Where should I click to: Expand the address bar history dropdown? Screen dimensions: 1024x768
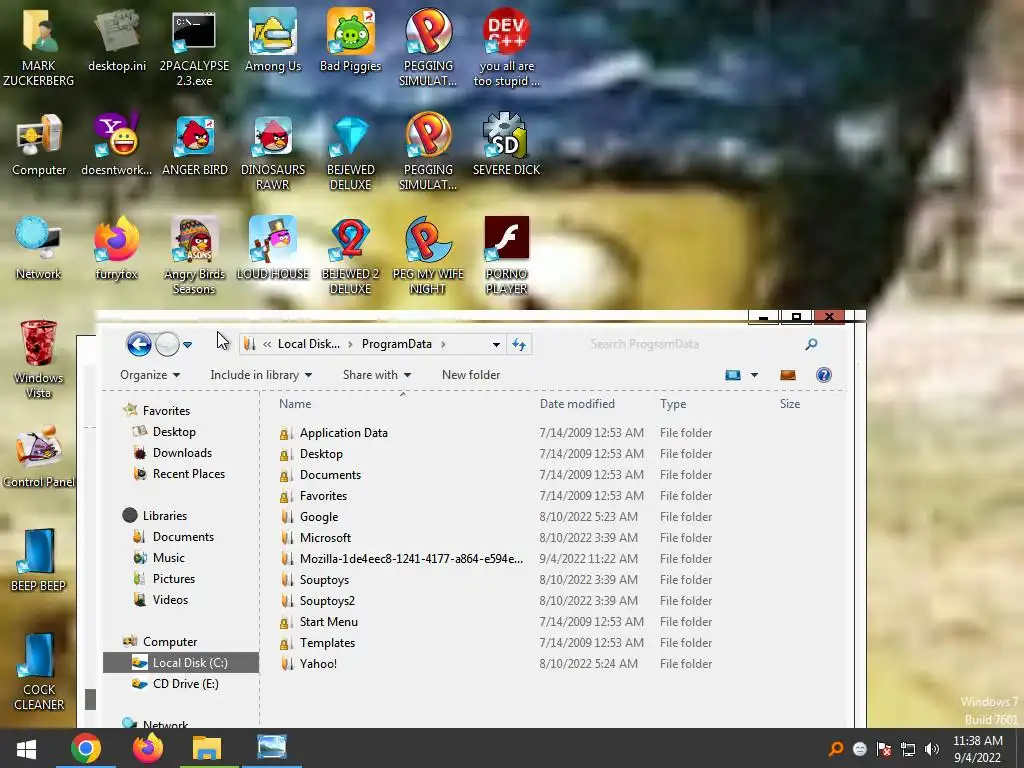point(496,344)
